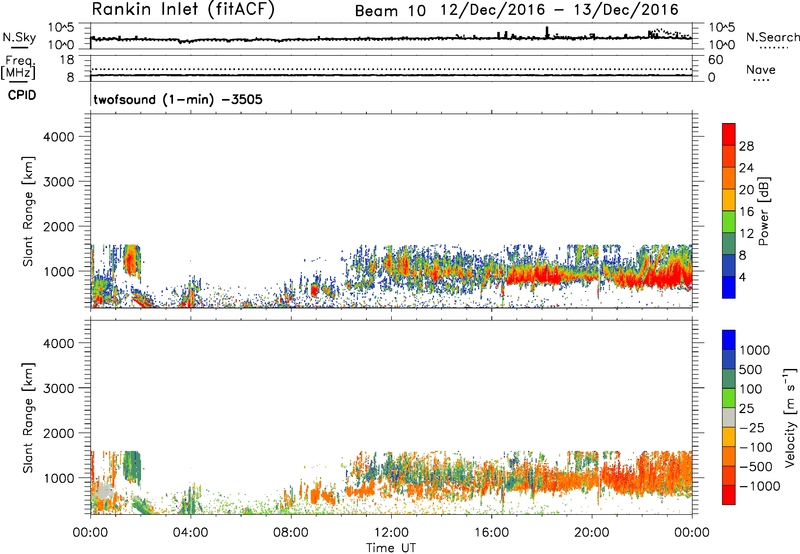The height and width of the screenshot is (554, 800).
Task: Click the gray −25 to 25 Velocity colorbar segment
Action: [x=729, y=417]
